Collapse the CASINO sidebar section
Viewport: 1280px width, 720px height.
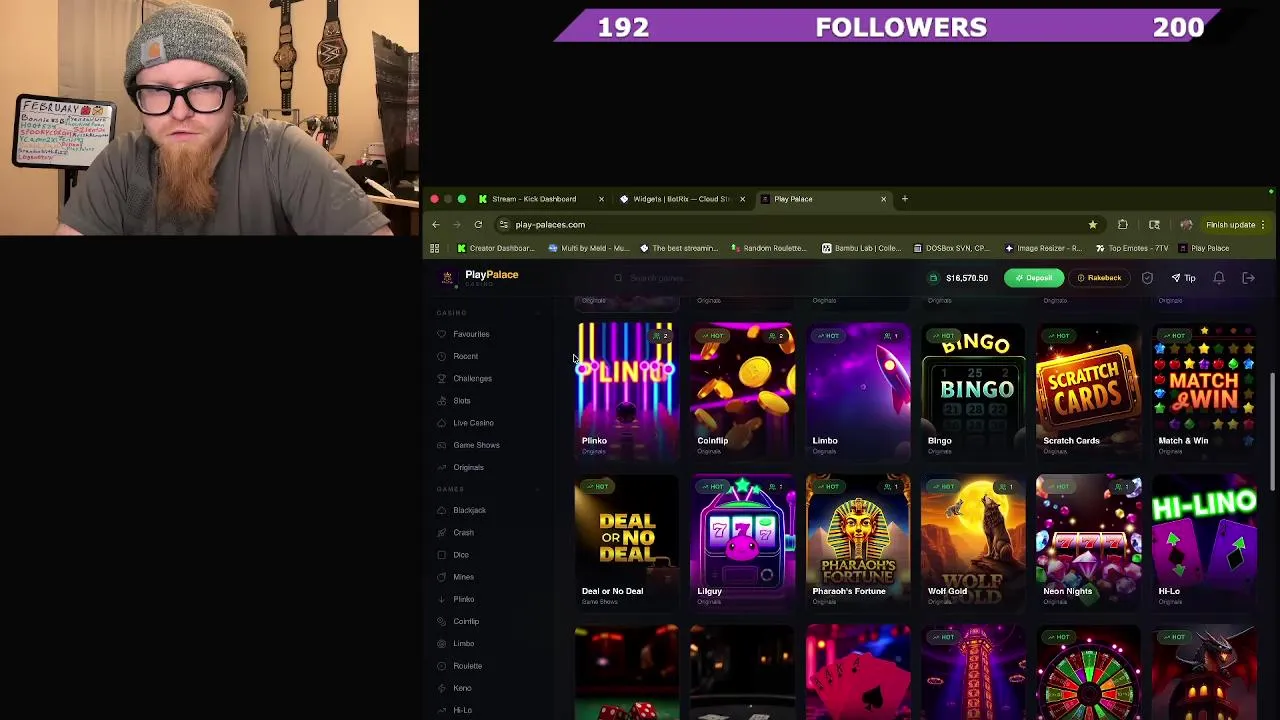click(539, 313)
